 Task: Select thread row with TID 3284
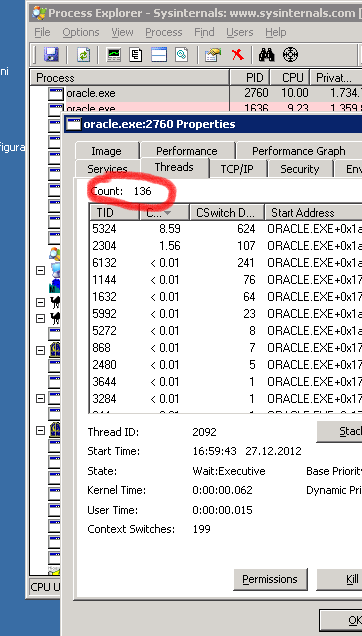[226, 399]
